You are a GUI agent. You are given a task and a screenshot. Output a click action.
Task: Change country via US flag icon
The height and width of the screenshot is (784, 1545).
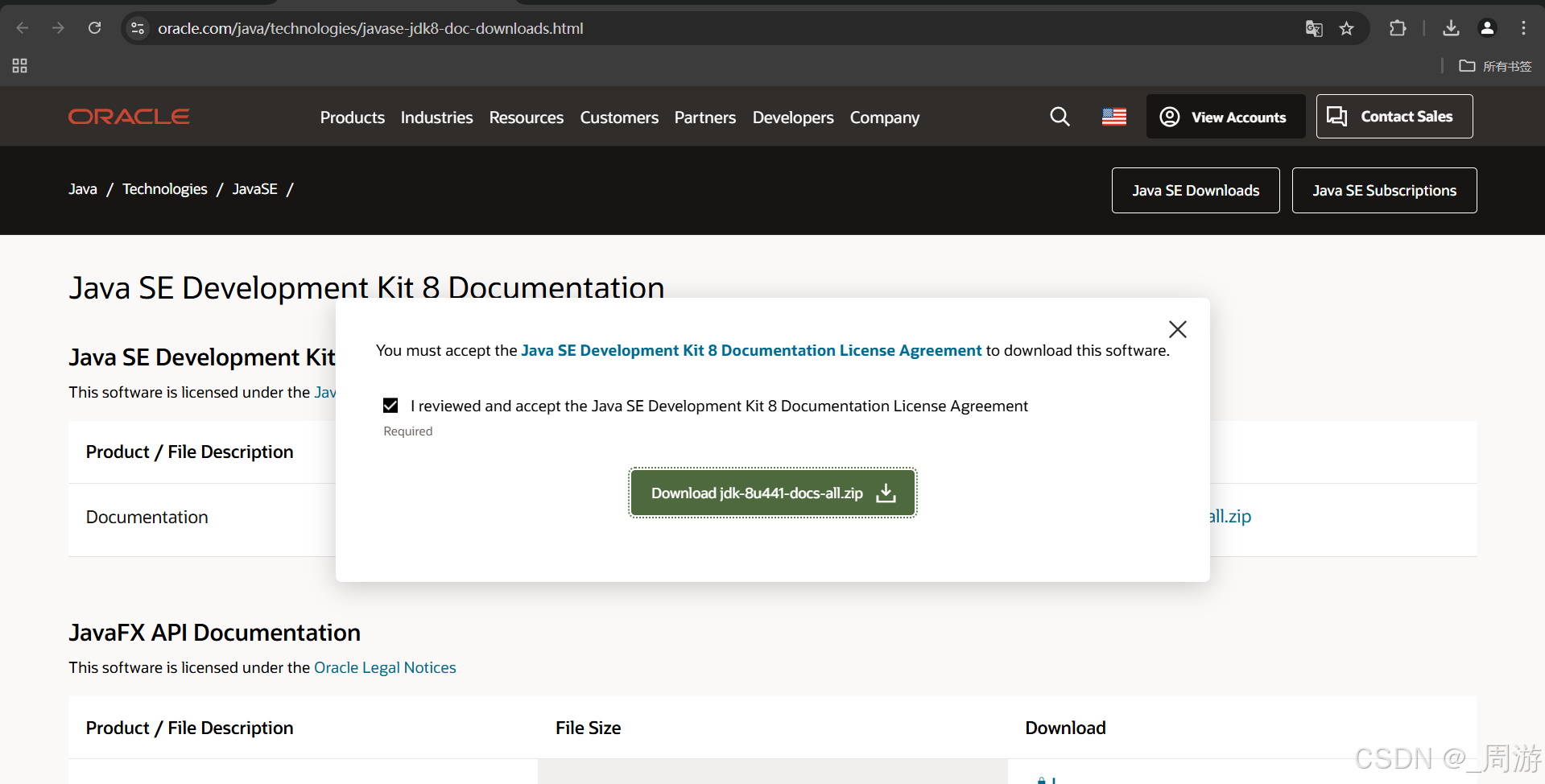tap(1114, 117)
